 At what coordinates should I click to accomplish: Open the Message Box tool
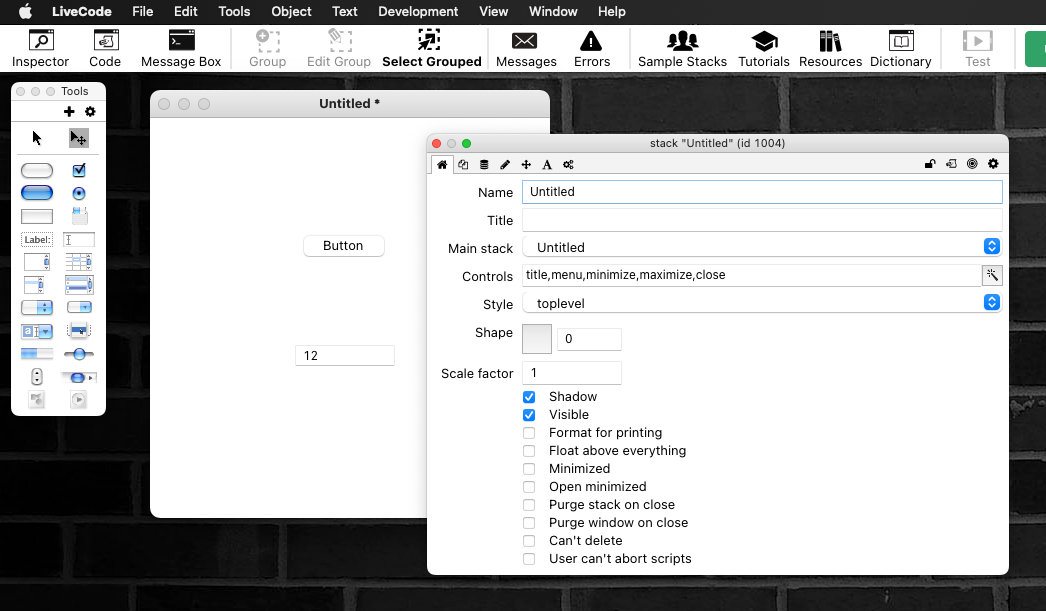coord(181,48)
